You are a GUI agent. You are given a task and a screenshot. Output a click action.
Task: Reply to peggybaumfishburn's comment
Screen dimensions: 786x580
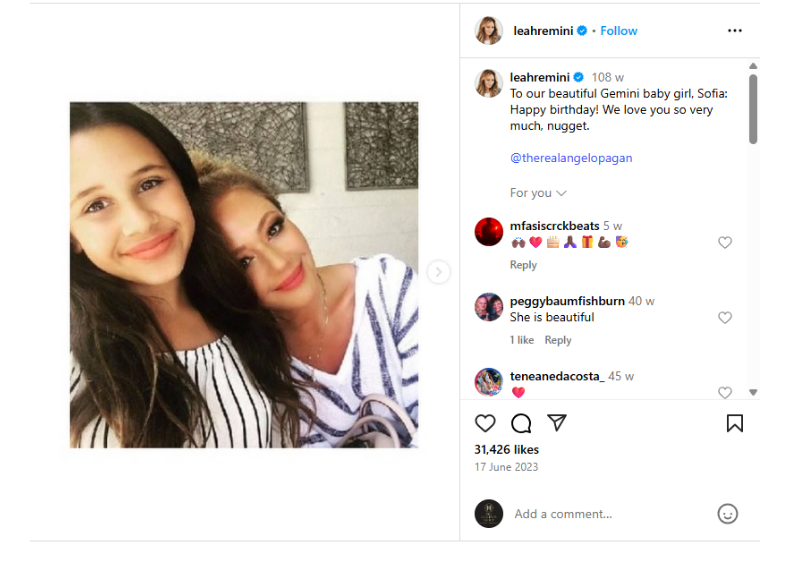pos(558,340)
